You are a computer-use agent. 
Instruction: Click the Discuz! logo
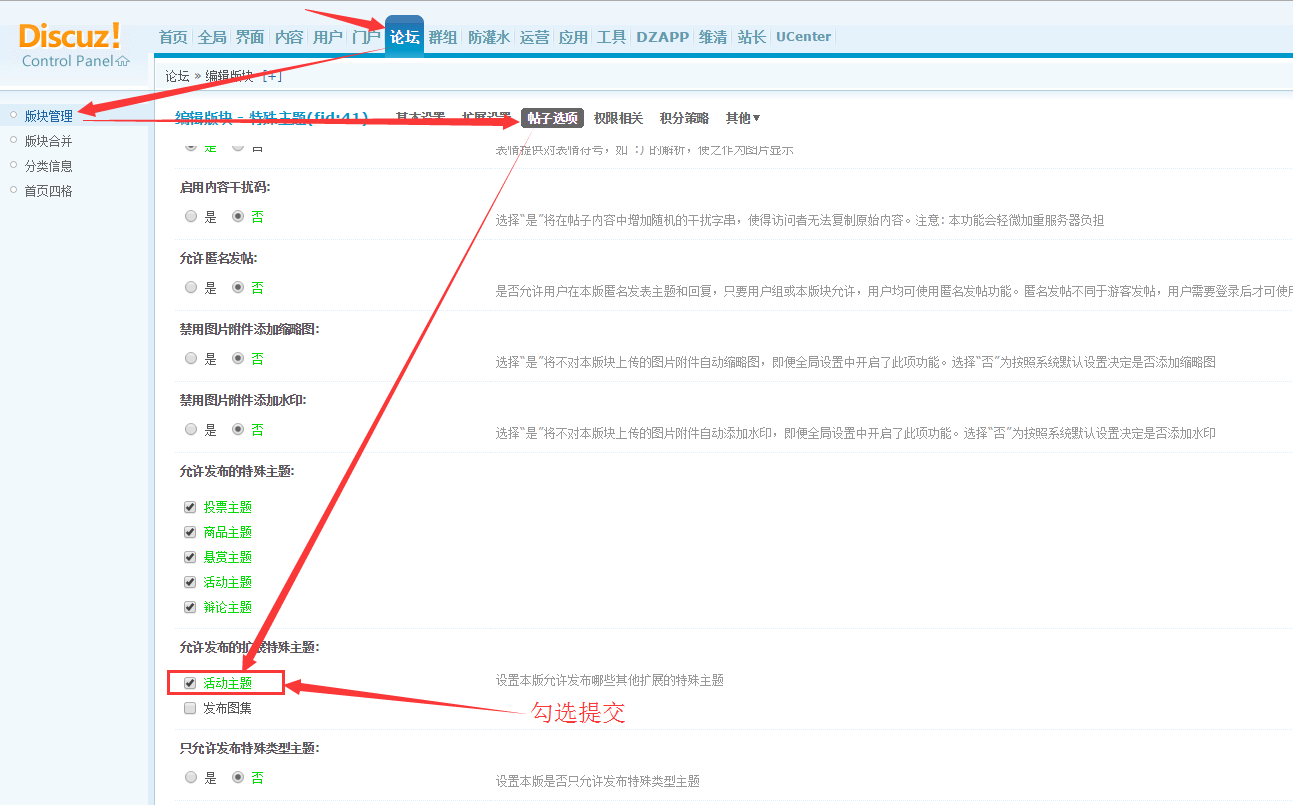(69, 36)
